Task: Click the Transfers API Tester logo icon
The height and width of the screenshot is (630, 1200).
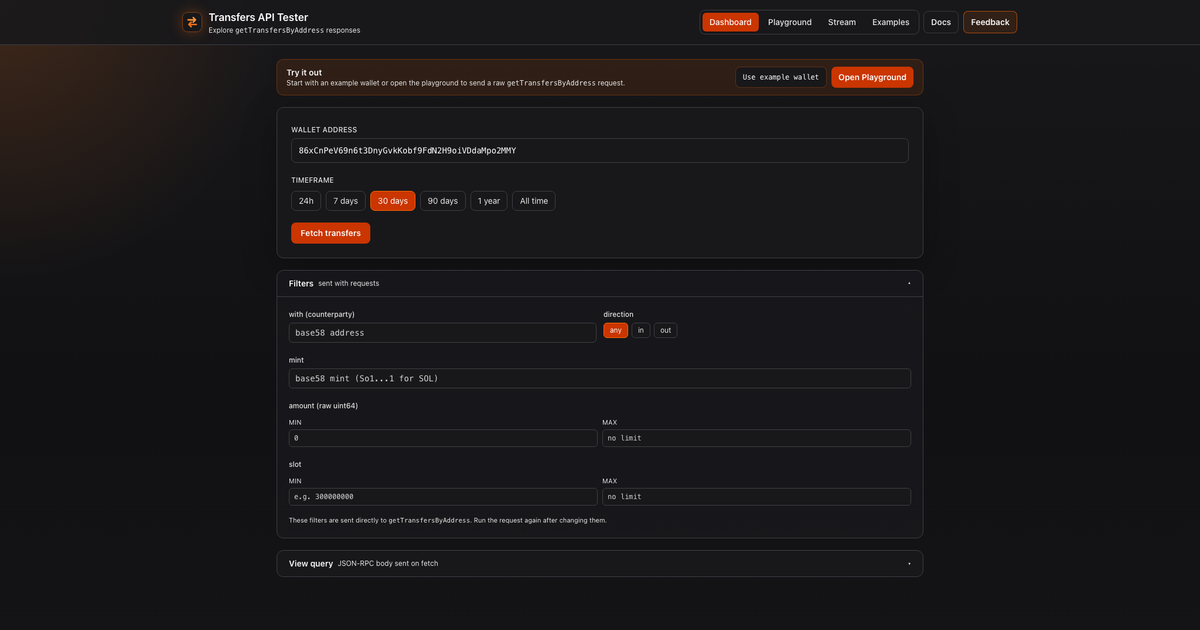Action: [x=192, y=22]
